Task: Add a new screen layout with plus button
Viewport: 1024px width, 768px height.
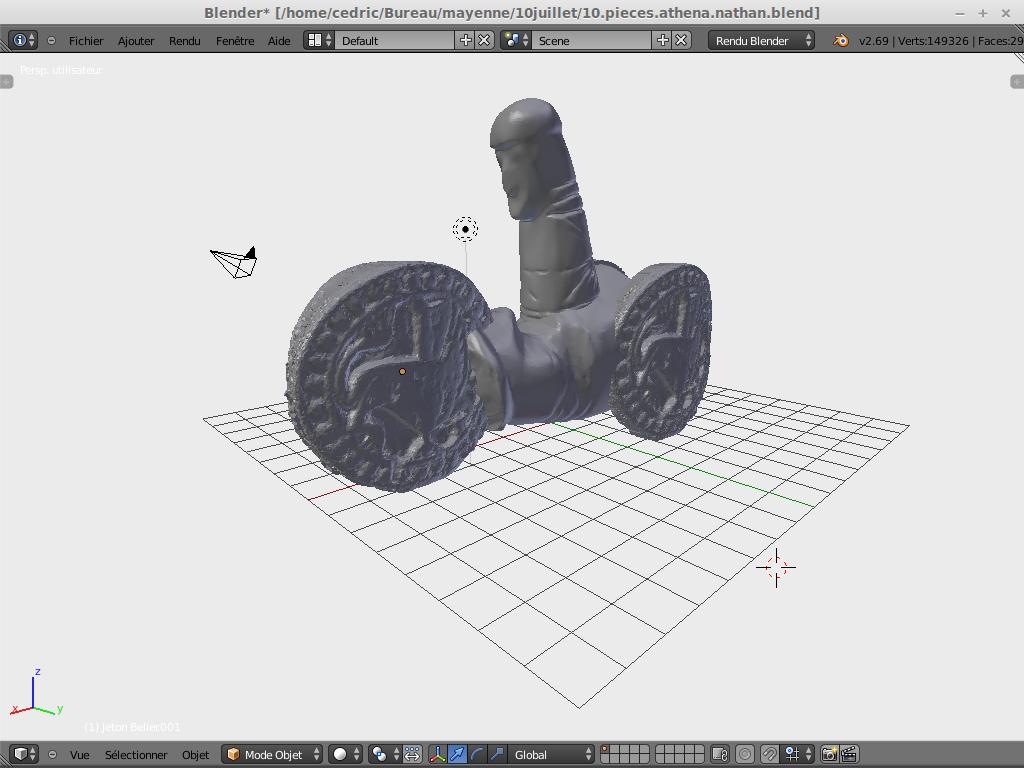Action: (x=465, y=40)
